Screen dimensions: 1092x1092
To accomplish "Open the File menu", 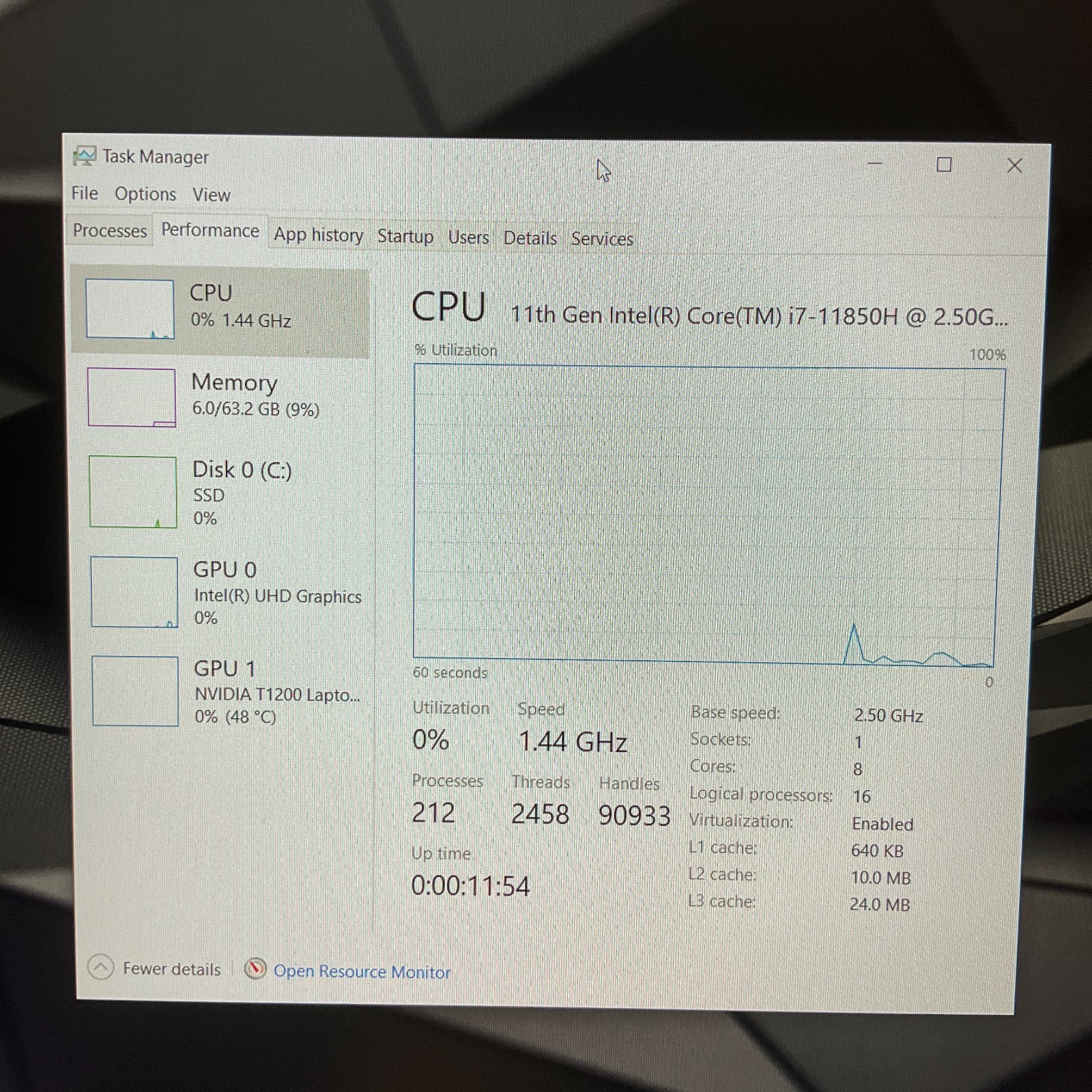I will [x=85, y=194].
